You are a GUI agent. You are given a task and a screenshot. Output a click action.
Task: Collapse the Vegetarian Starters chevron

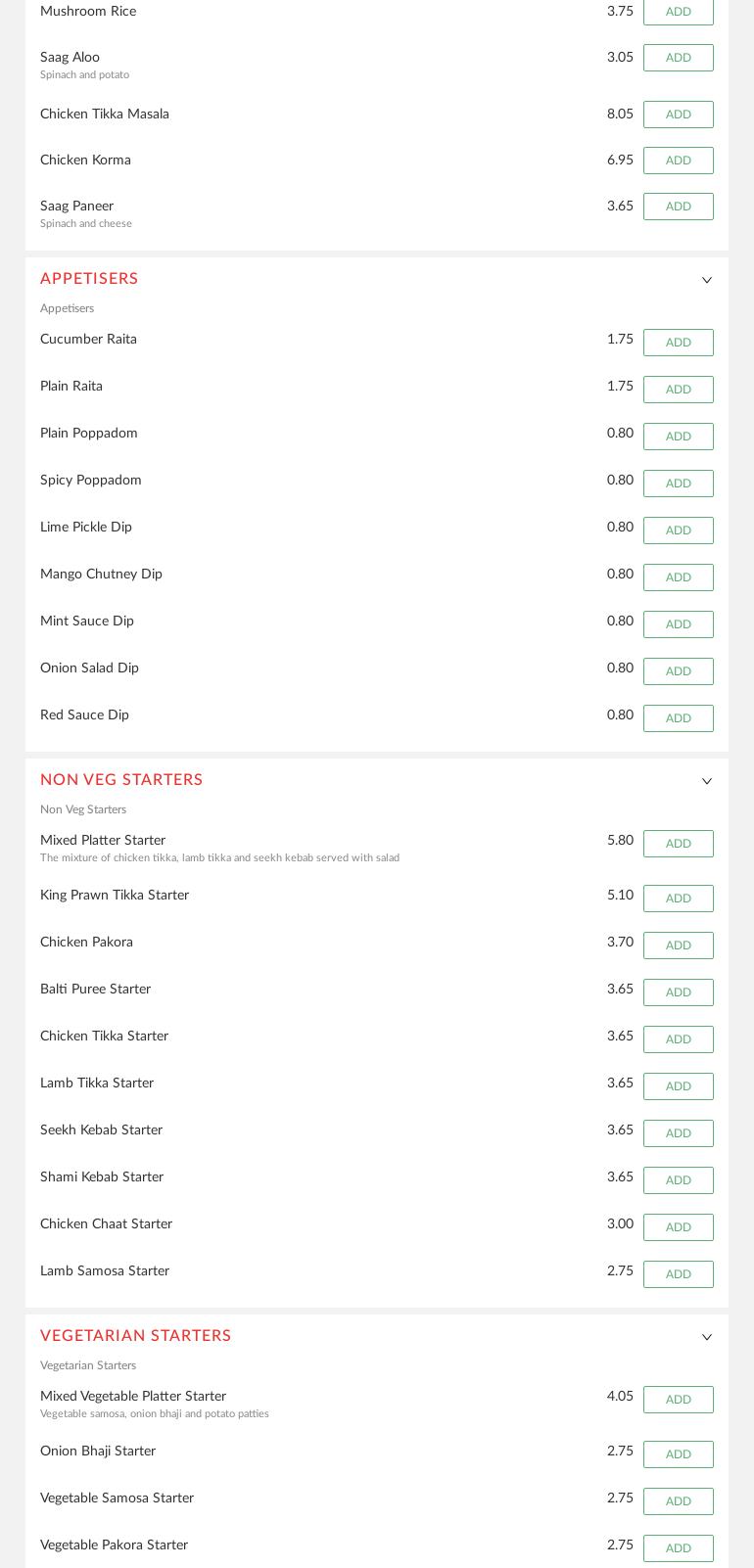707,1338
